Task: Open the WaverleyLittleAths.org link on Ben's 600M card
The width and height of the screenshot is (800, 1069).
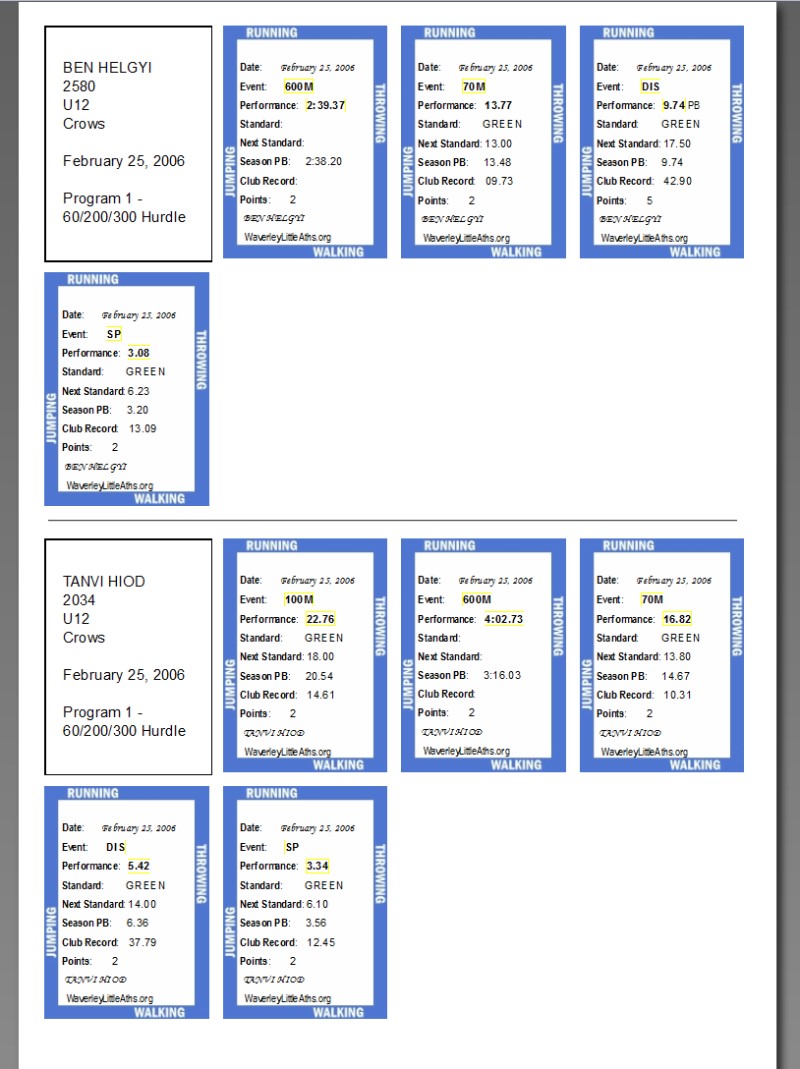Action: [287, 238]
